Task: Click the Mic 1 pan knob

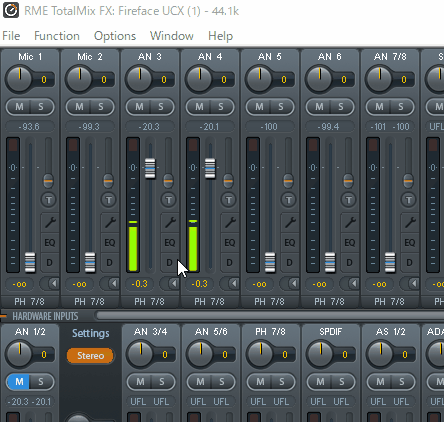Action: coord(19,79)
